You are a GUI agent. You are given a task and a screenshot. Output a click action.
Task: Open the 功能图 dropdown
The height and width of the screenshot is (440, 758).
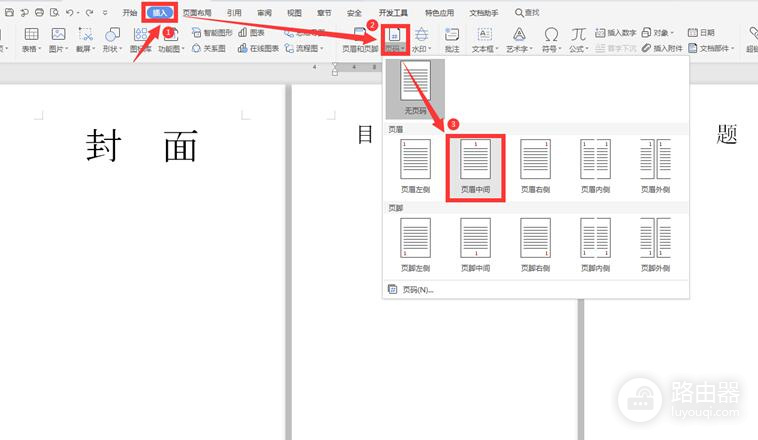171,49
